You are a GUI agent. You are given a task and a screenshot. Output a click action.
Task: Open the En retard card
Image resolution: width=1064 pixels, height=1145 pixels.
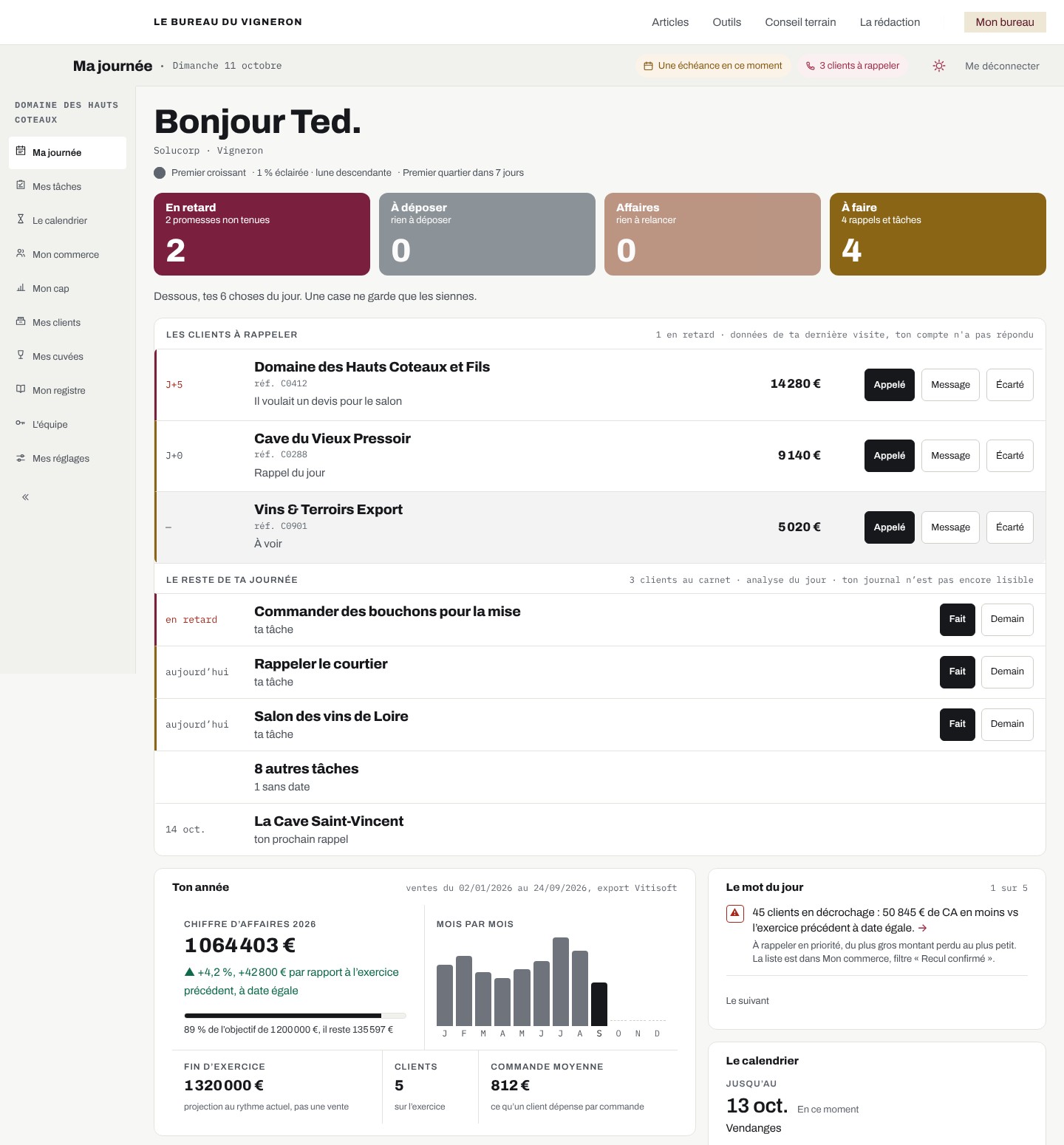click(x=262, y=234)
